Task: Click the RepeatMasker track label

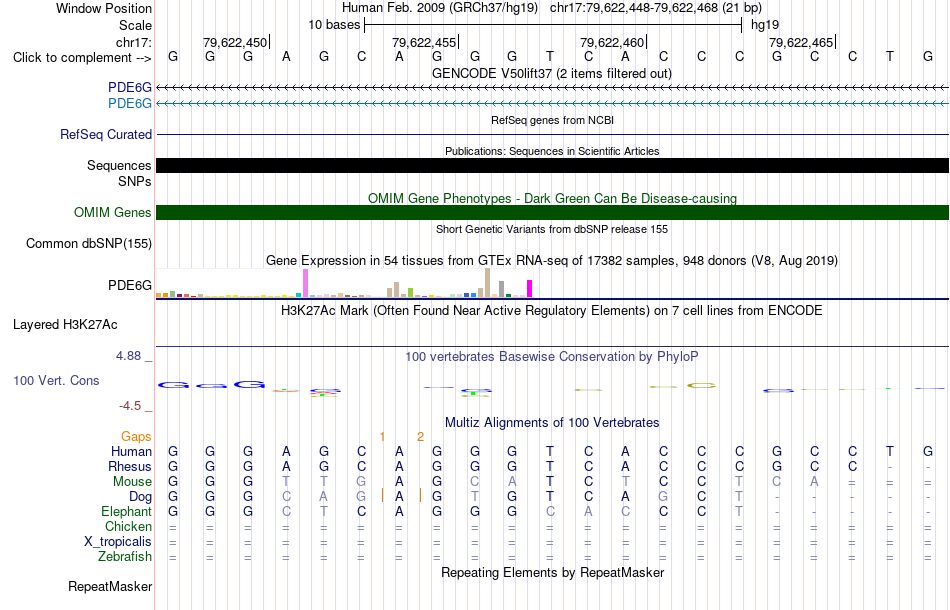Action: tap(110, 586)
